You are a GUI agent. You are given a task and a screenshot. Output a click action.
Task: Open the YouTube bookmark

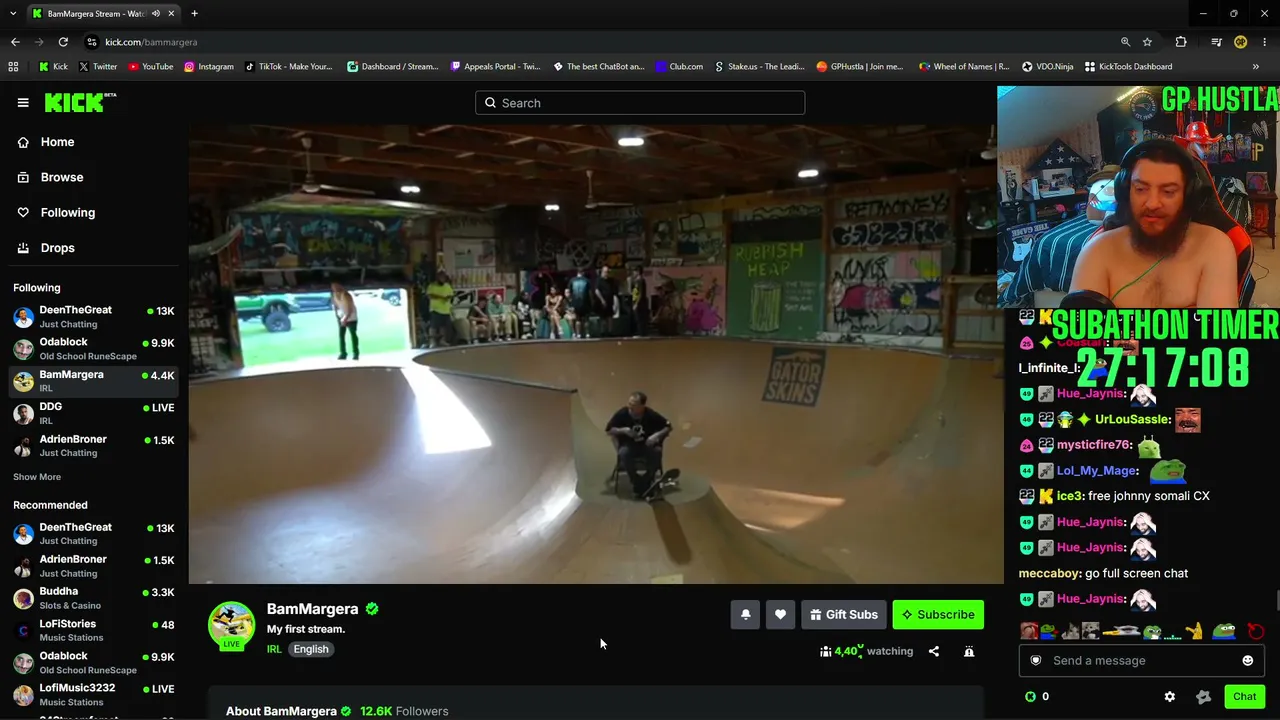(x=150, y=67)
